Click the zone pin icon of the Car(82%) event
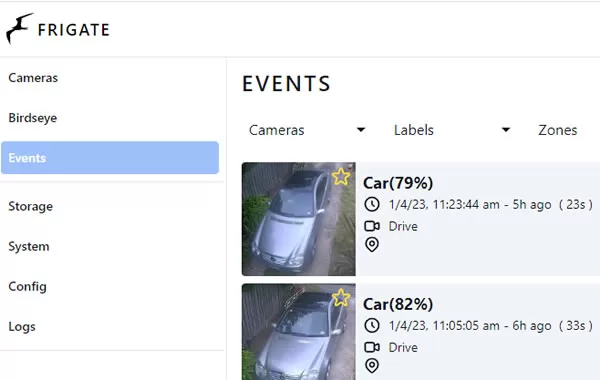 pyautogui.click(x=372, y=366)
